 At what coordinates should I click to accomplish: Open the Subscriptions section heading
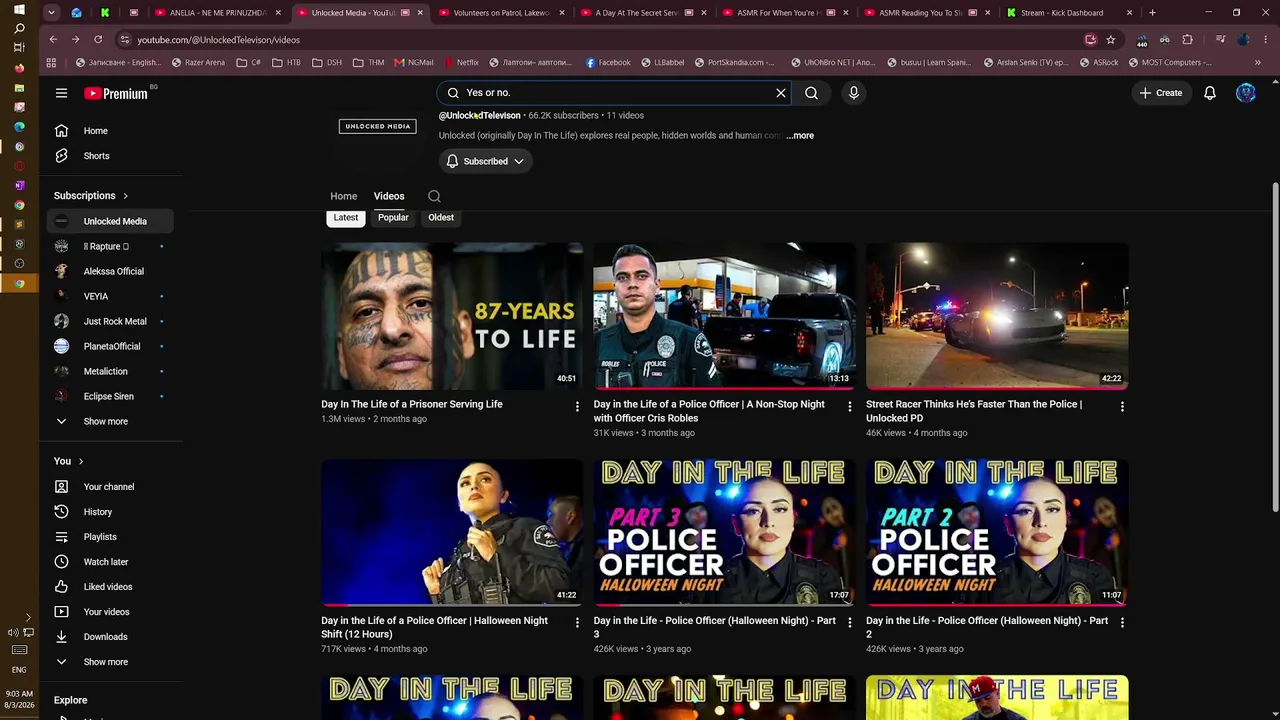[91, 196]
